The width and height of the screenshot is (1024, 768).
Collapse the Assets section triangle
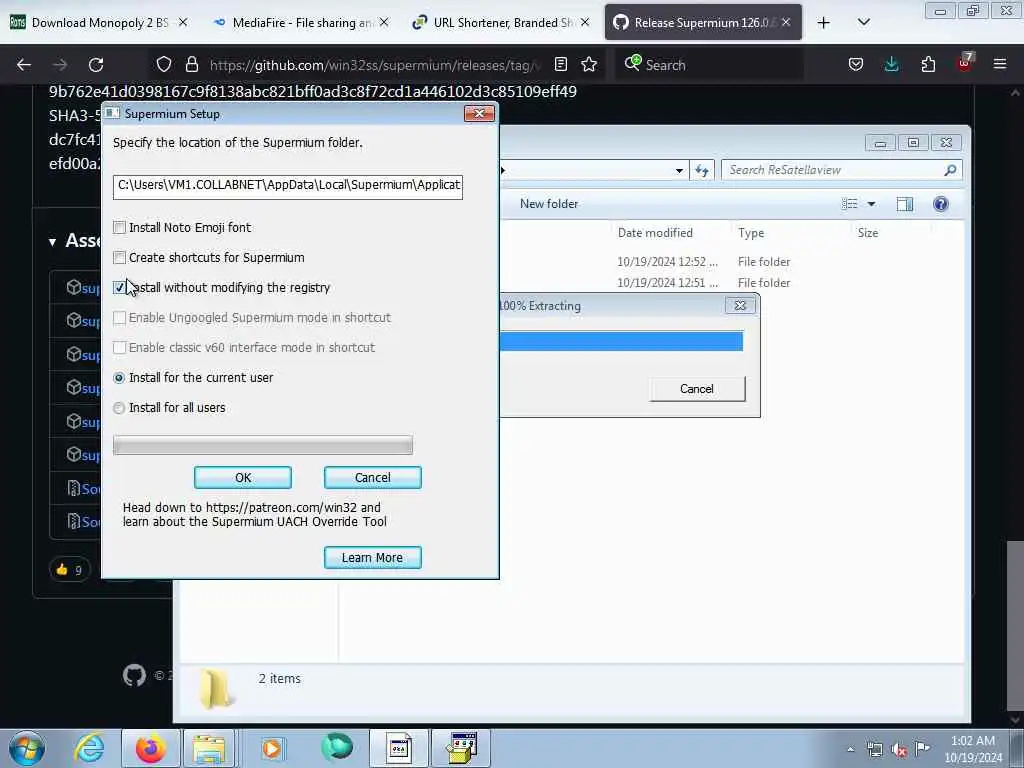point(52,242)
